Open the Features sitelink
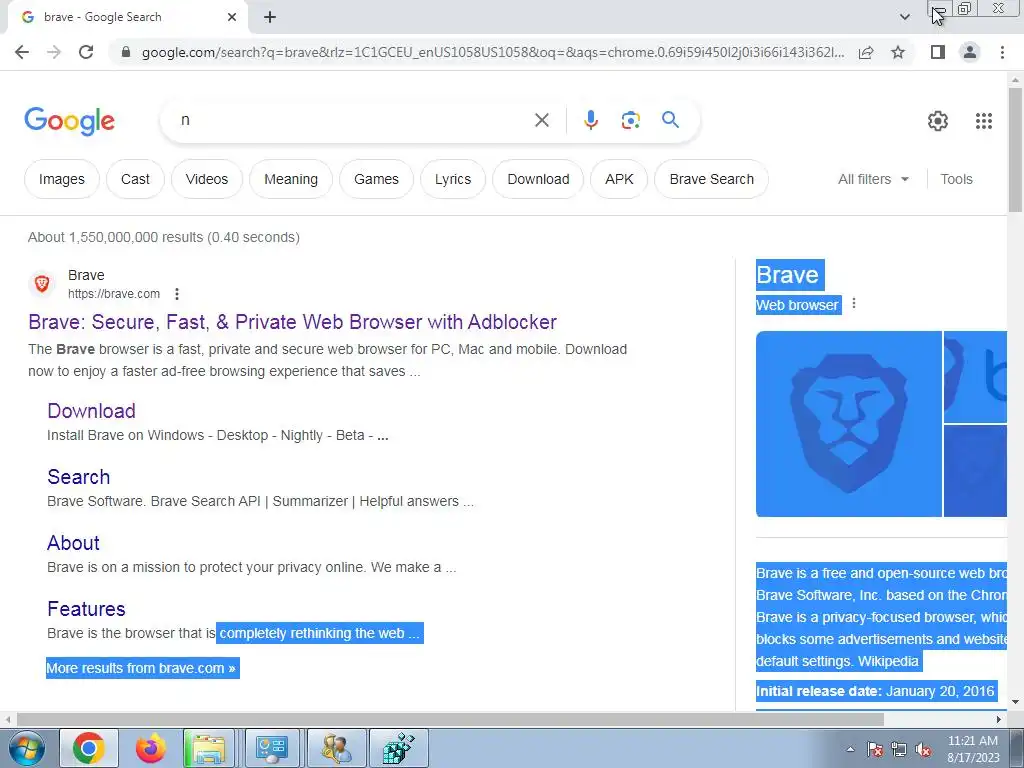 click(86, 609)
